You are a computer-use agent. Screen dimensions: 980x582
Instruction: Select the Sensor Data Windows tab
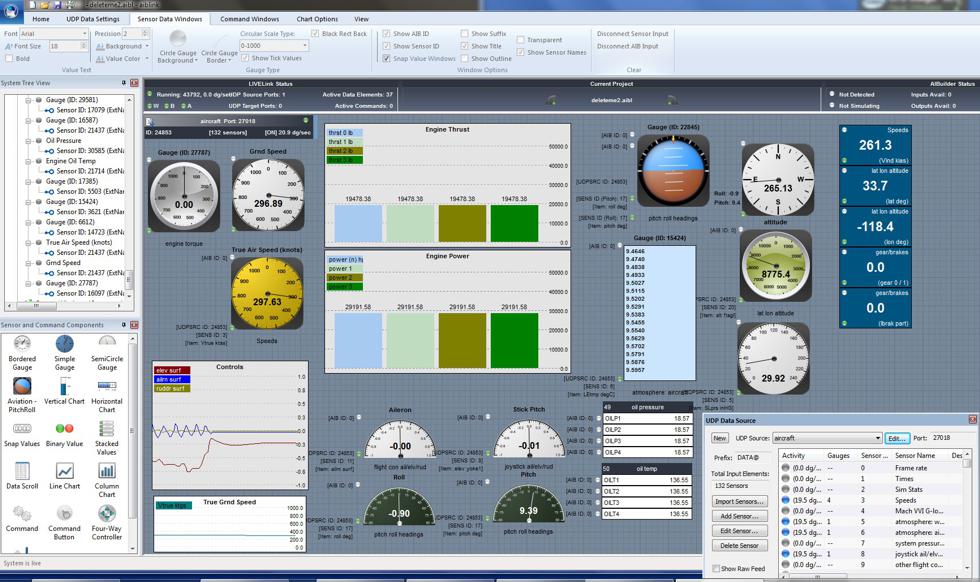(x=169, y=19)
